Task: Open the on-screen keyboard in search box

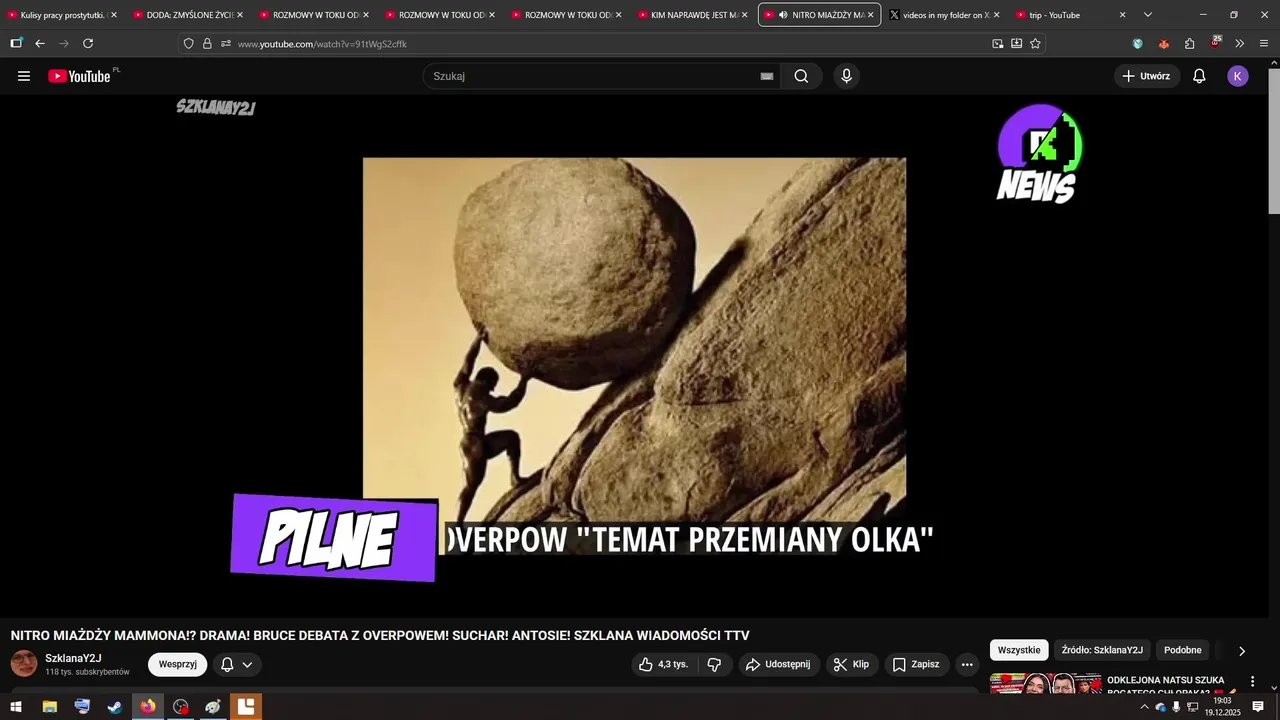Action: tap(767, 76)
